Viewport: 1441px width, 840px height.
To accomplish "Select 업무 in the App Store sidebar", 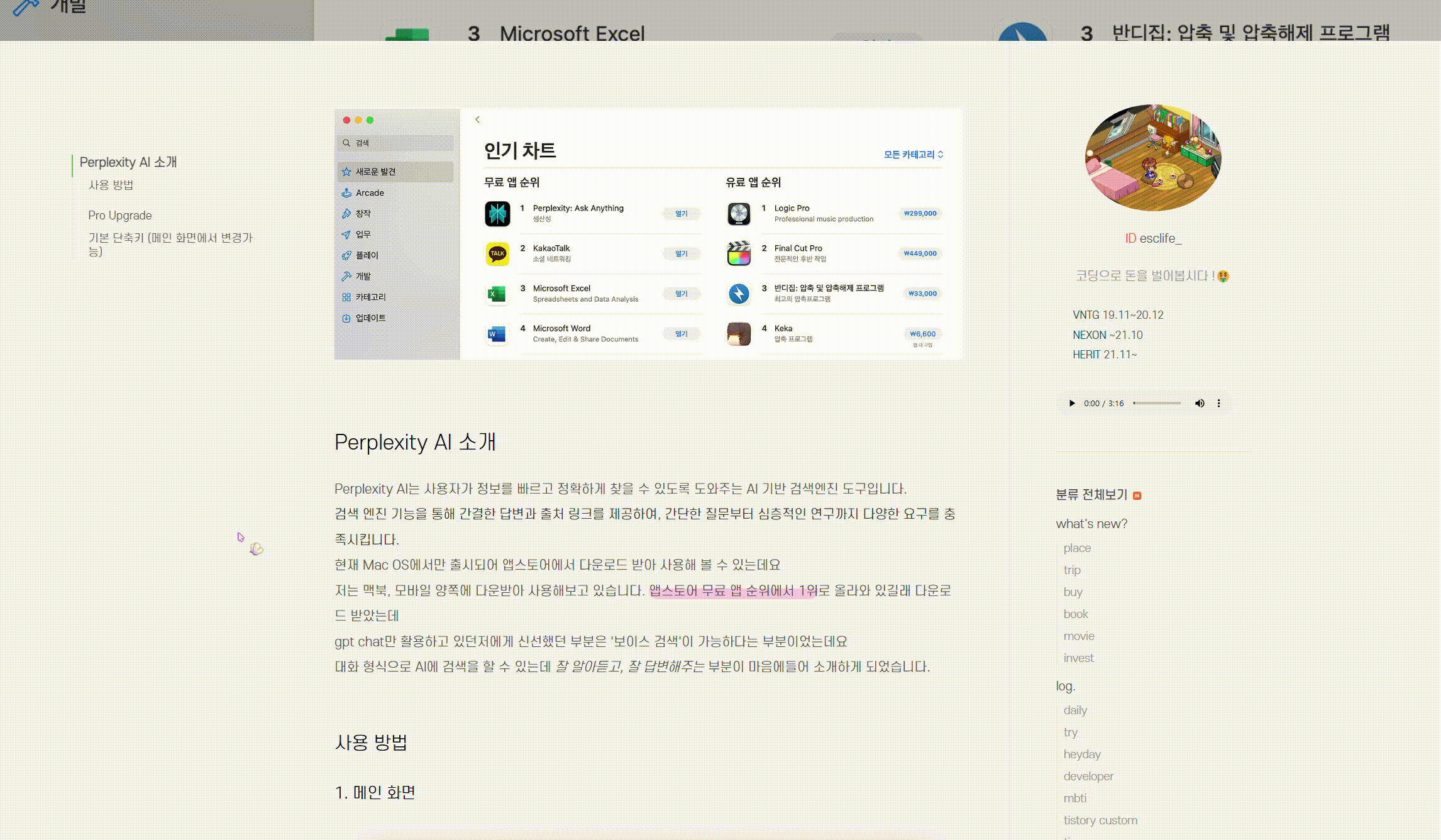I will pyautogui.click(x=396, y=235).
